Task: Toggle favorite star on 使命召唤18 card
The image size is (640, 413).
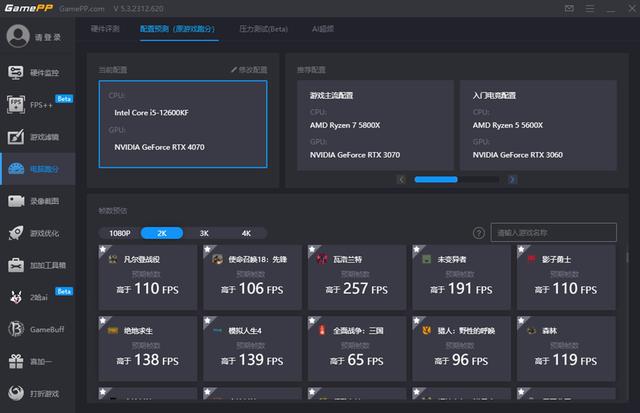Action: point(208,249)
